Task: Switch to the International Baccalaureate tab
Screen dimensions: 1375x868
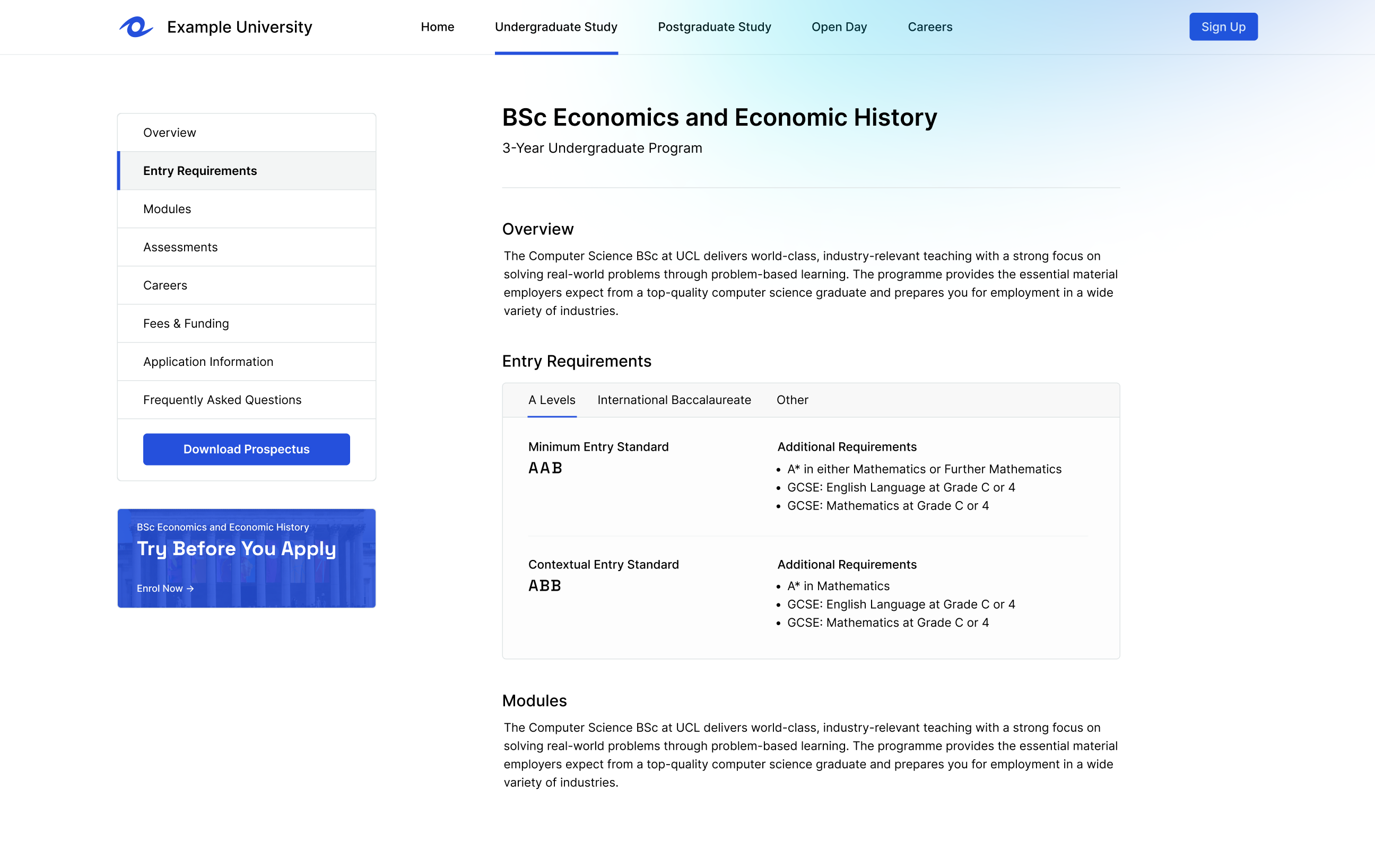Action: point(674,400)
